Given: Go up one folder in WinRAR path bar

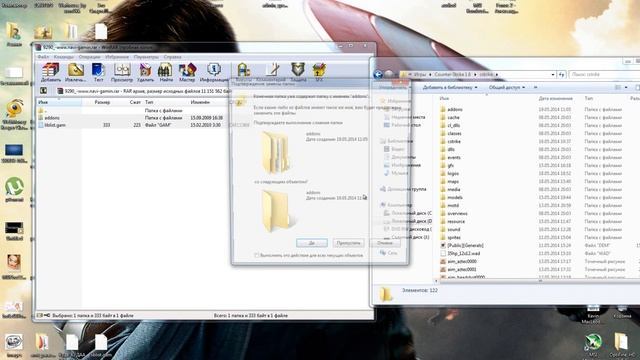Looking at the screenshot, I should (43, 91).
